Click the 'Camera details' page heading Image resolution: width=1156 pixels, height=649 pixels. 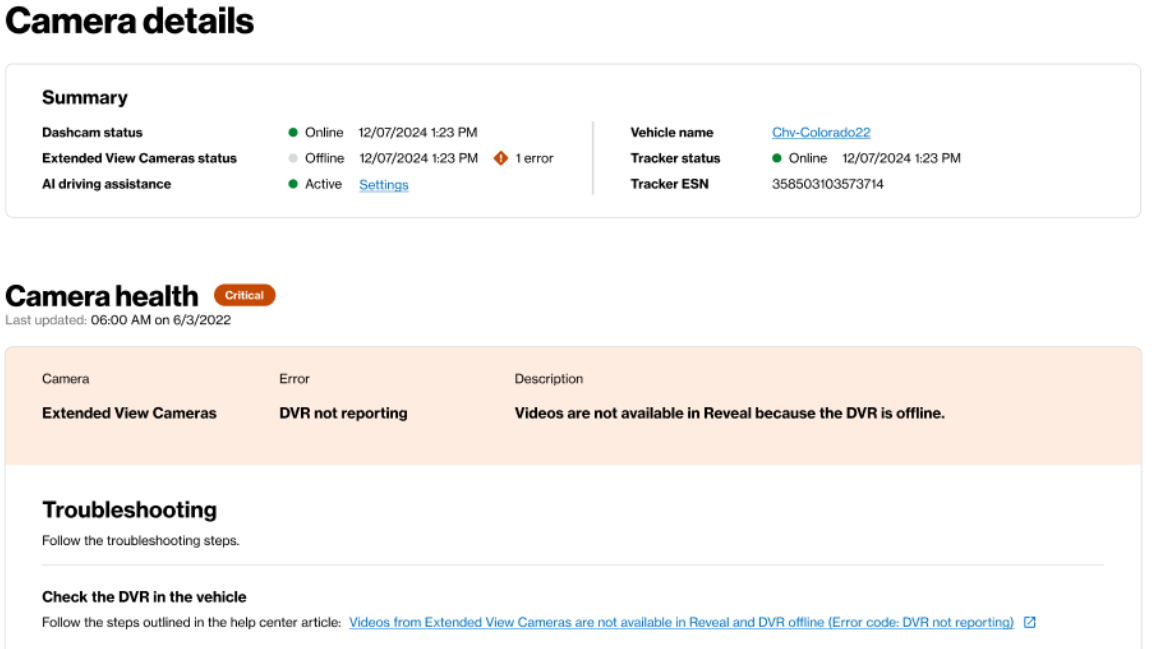(129, 21)
